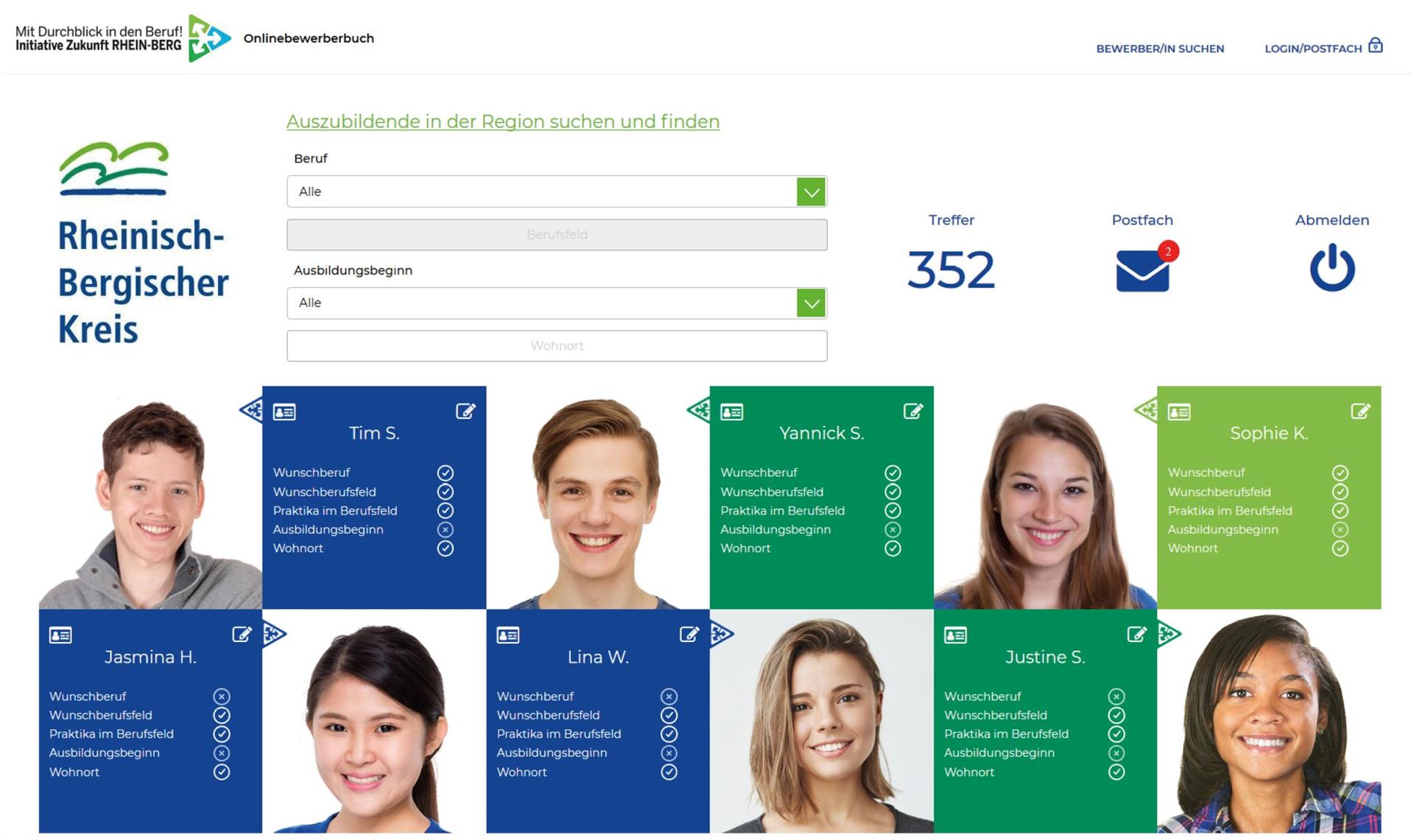Click the edit note icon on Justine S.'s card

pyautogui.click(x=1136, y=634)
